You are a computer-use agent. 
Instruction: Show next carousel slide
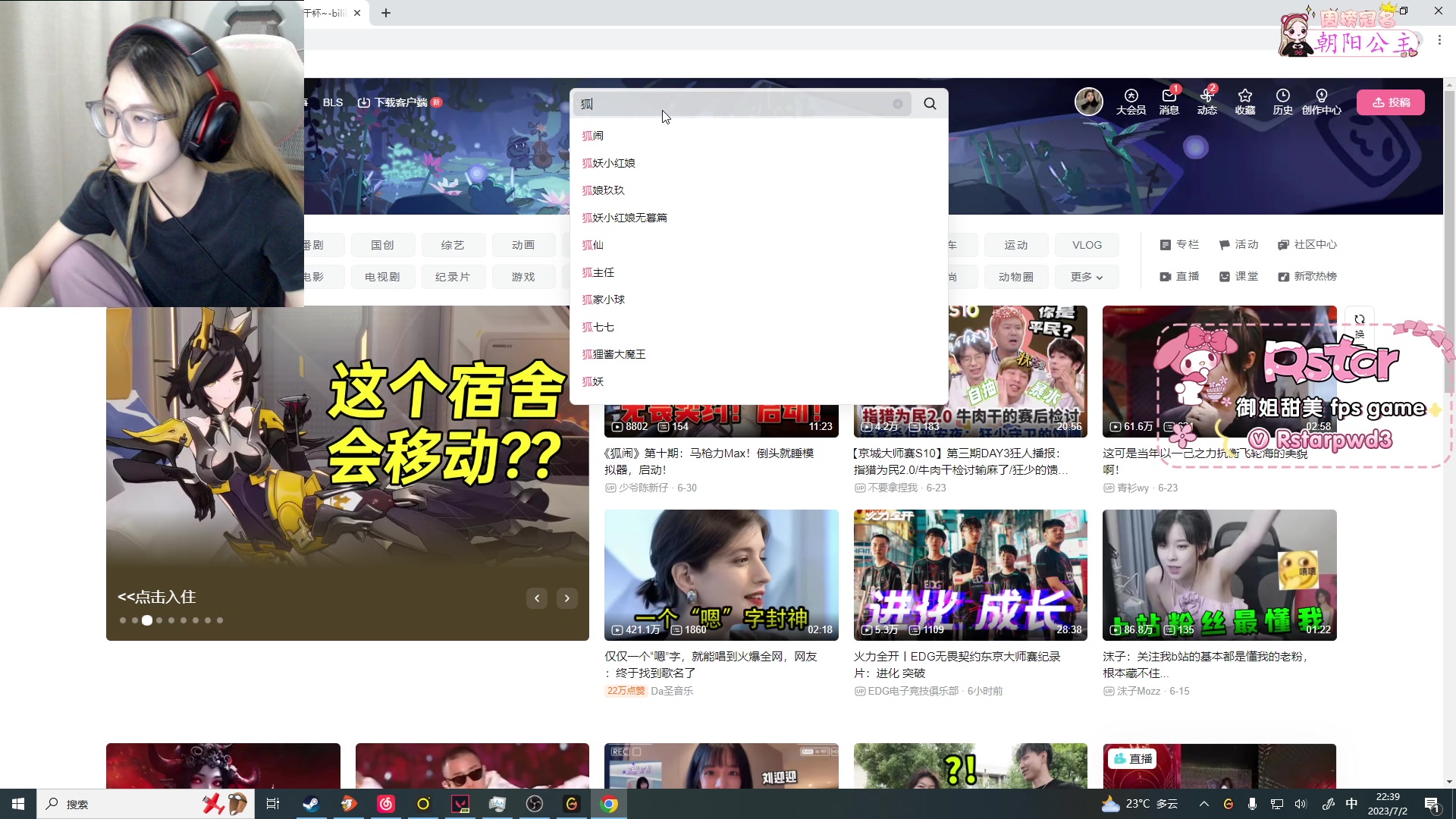[x=567, y=598]
